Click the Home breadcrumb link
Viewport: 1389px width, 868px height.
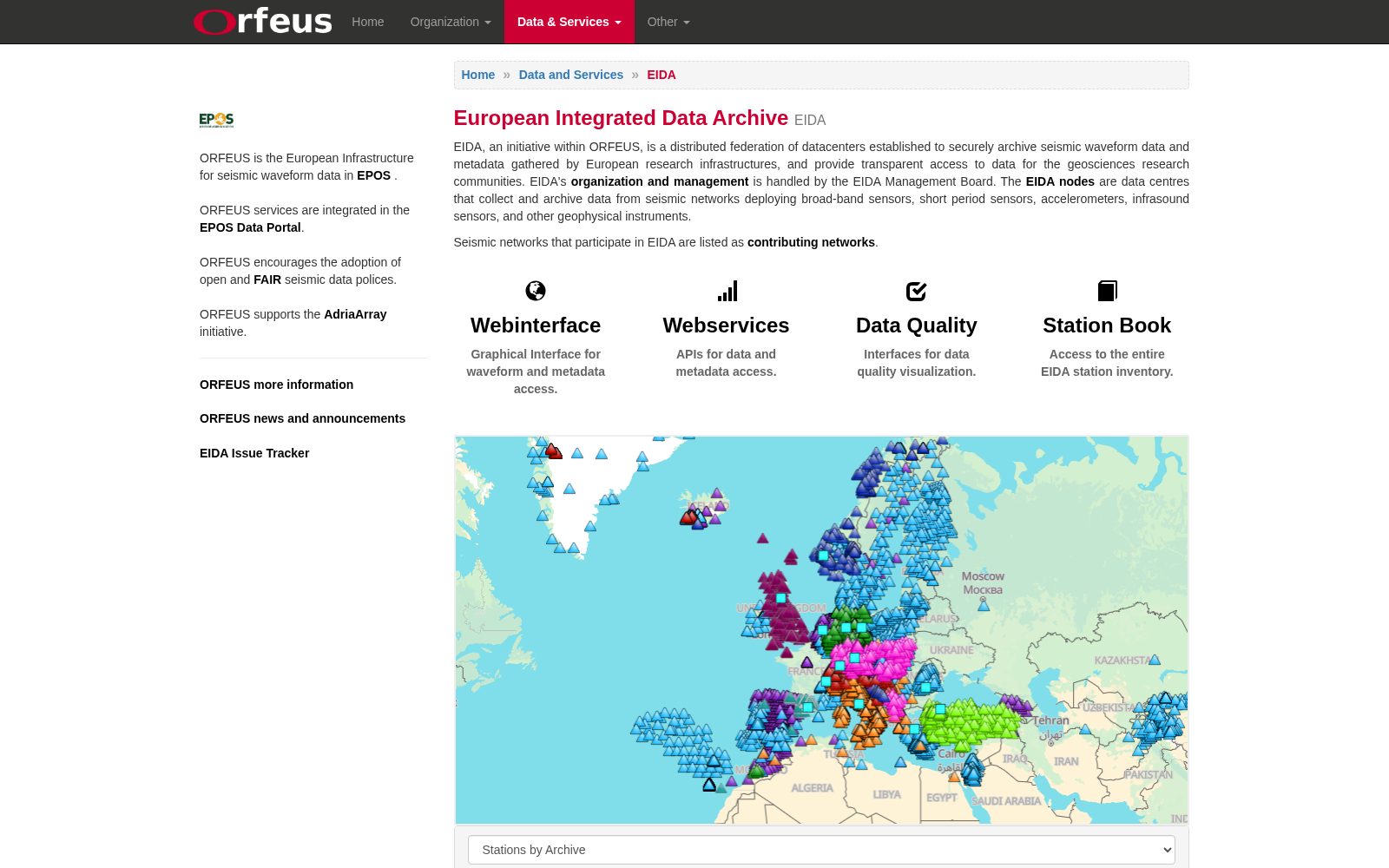tap(478, 75)
